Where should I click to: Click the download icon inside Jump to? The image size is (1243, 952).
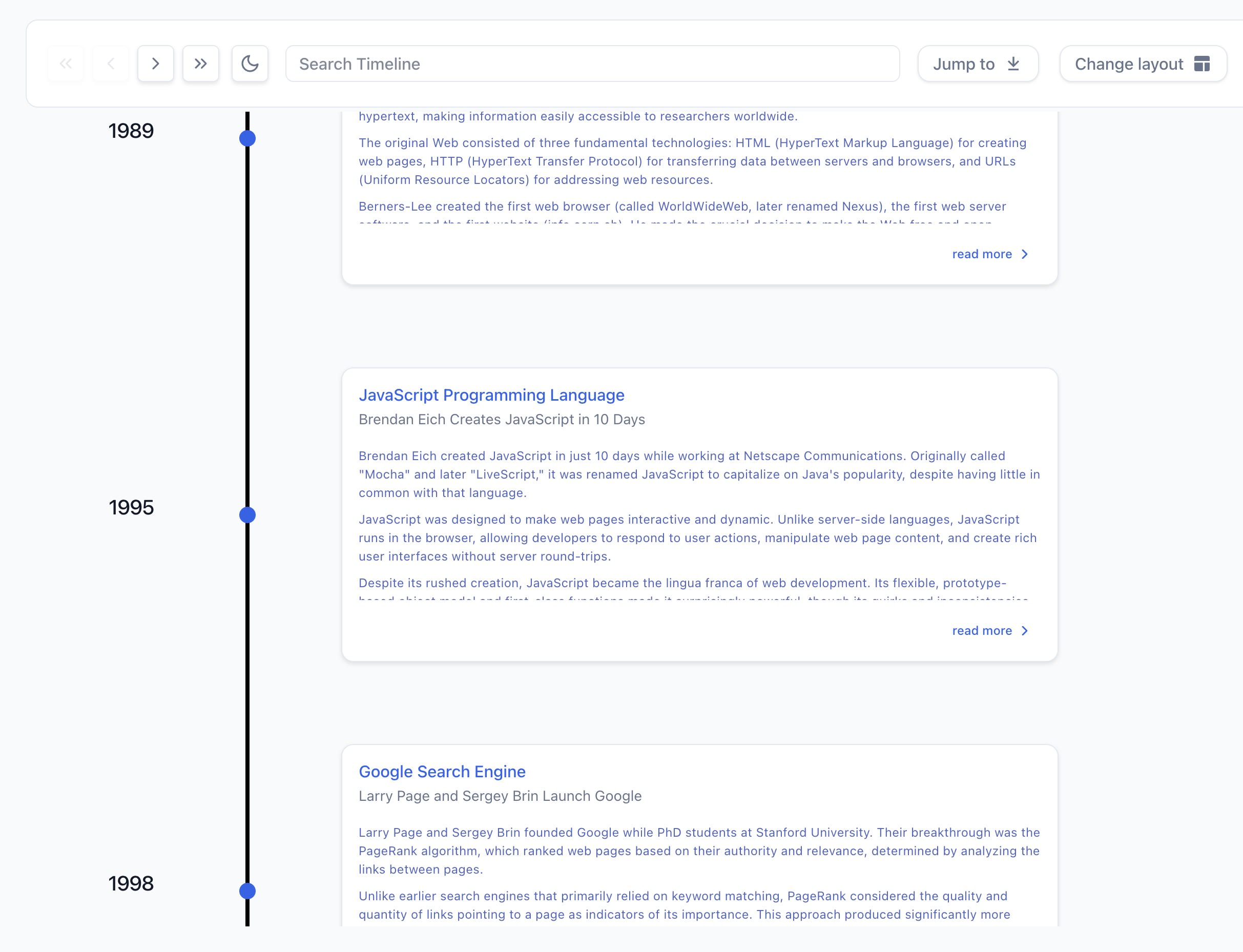click(x=1013, y=64)
